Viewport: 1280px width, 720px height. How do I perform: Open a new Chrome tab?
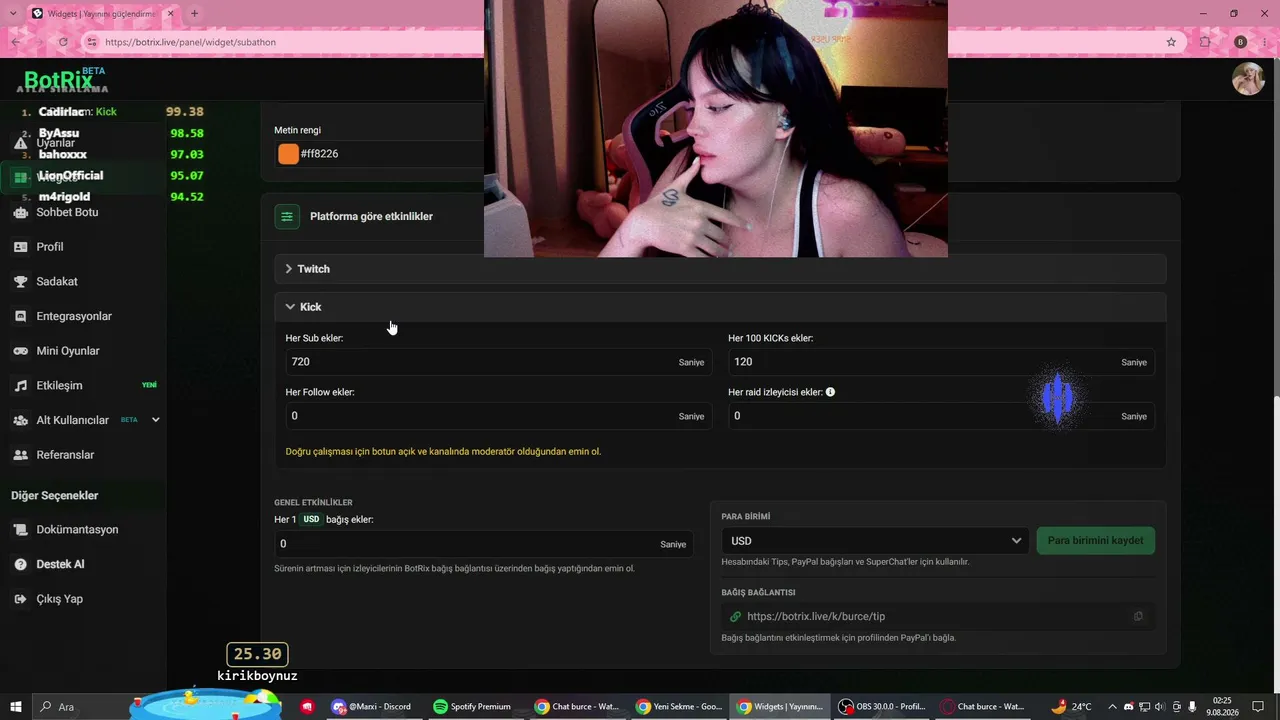(x=194, y=13)
